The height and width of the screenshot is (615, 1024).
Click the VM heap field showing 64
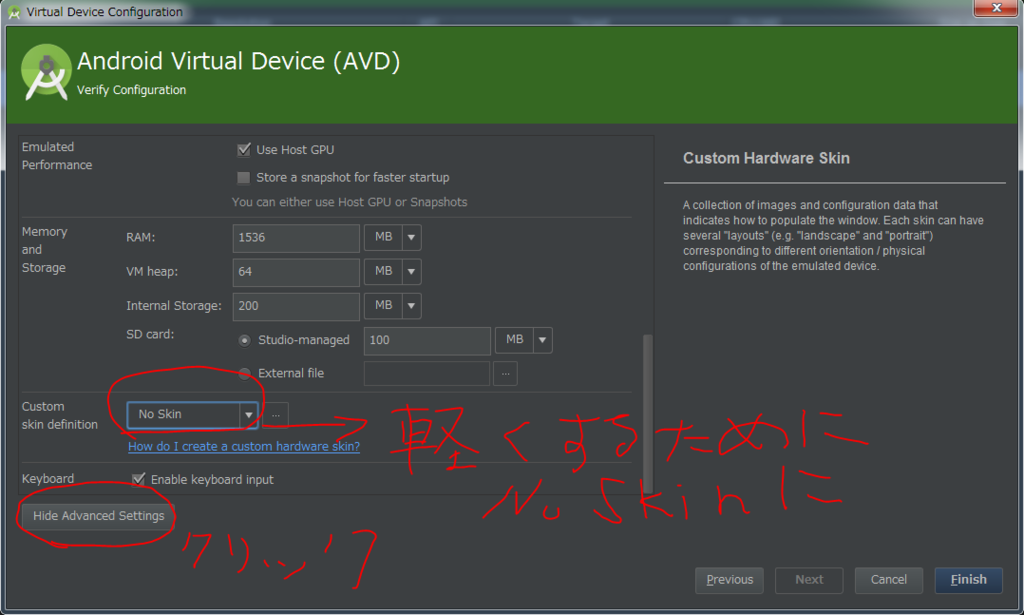coord(296,272)
